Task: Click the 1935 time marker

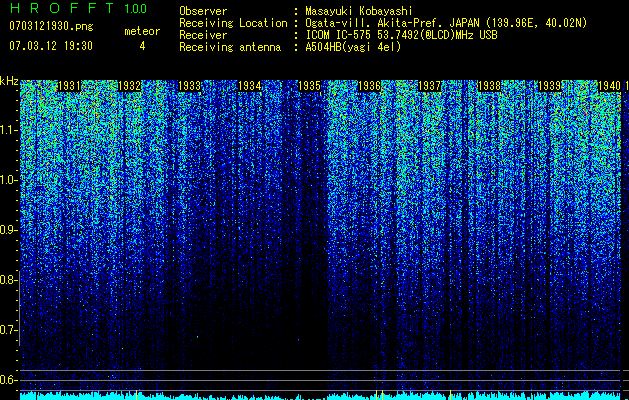Action: pyautogui.click(x=309, y=86)
